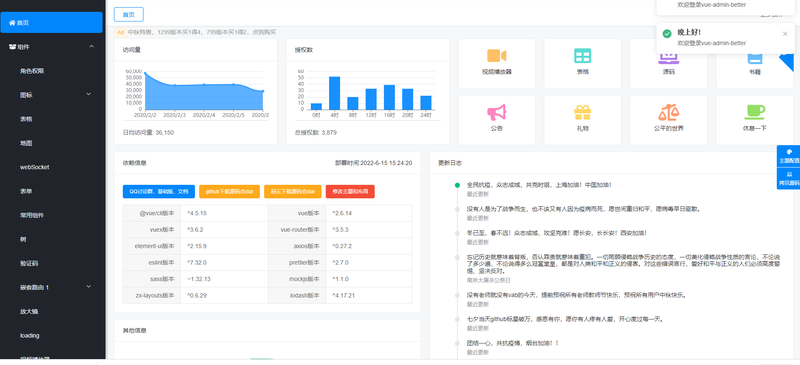Open the 地图 sidebar item
The image size is (800, 365).
pyautogui.click(x=53, y=143)
